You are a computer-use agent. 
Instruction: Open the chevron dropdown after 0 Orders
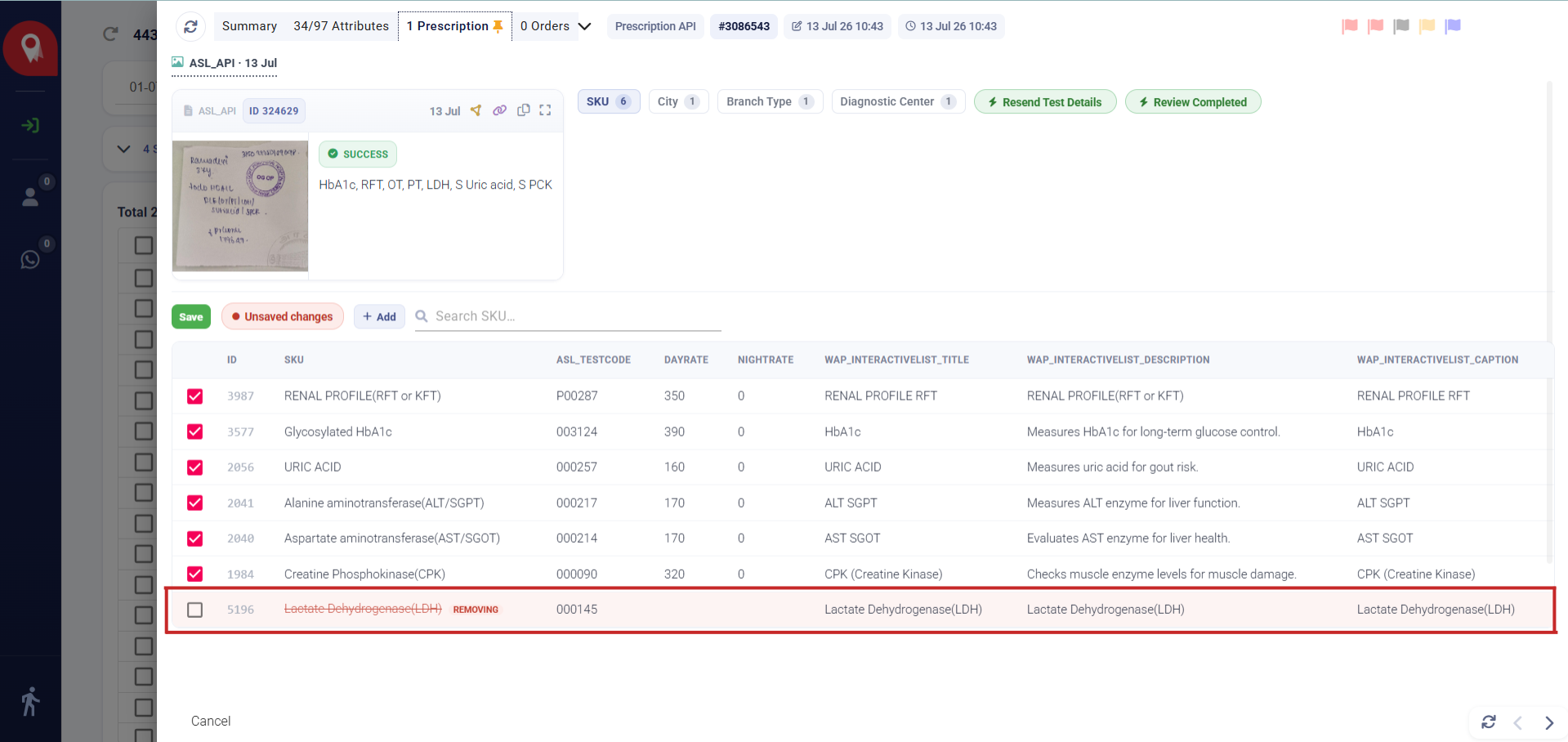(x=585, y=26)
